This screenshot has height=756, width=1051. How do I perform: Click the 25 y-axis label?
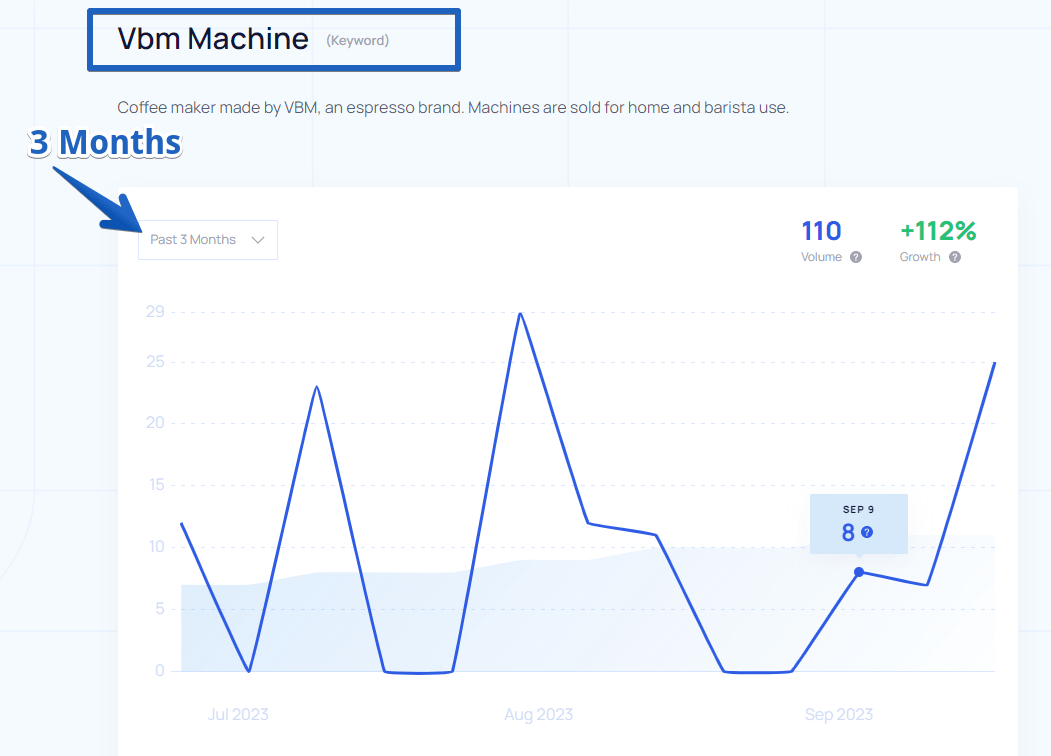(155, 362)
